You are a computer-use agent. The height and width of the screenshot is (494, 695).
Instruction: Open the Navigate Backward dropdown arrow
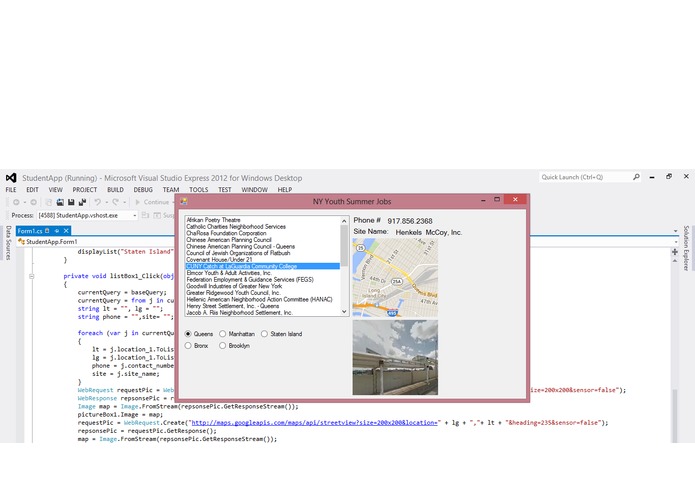[25, 202]
